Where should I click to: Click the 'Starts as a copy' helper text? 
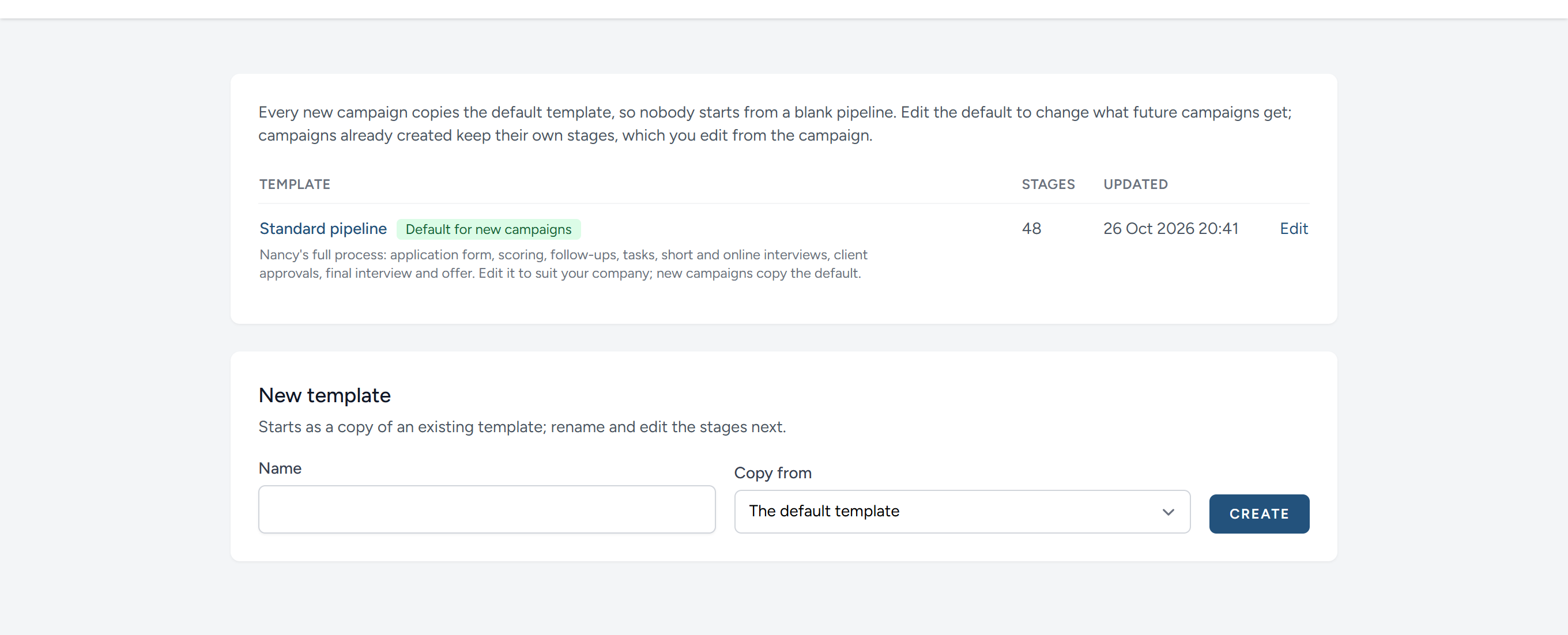tap(522, 427)
